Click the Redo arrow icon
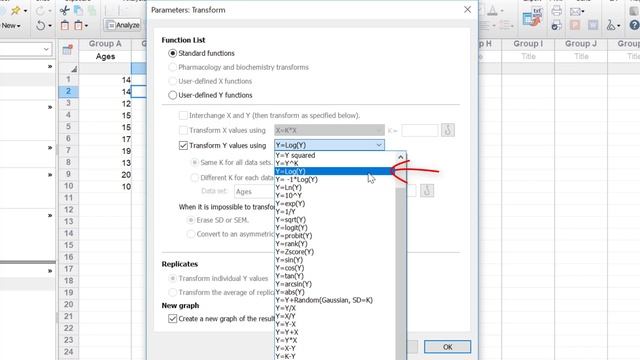Image resolution: width=640 pixels, height=360 pixels. [40, 11]
